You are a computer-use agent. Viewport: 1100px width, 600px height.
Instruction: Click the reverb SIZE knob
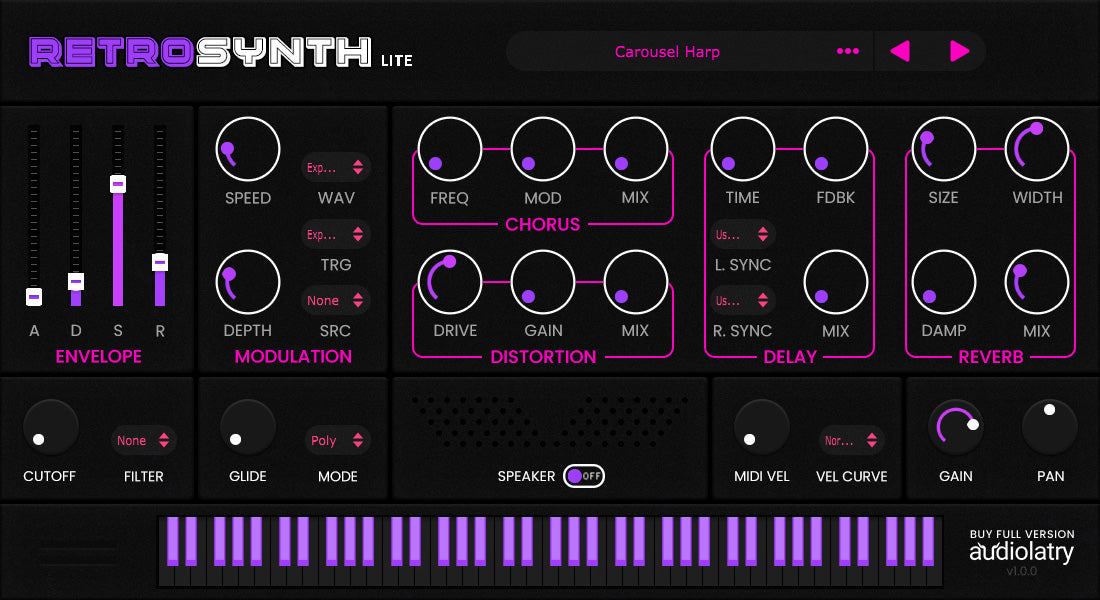click(x=944, y=149)
